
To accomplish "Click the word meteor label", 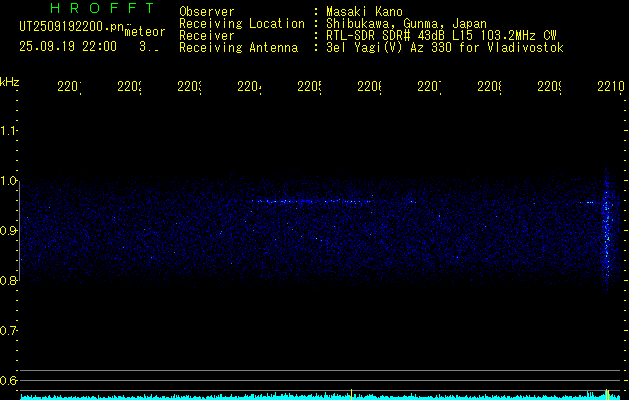I will coord(145,32).
